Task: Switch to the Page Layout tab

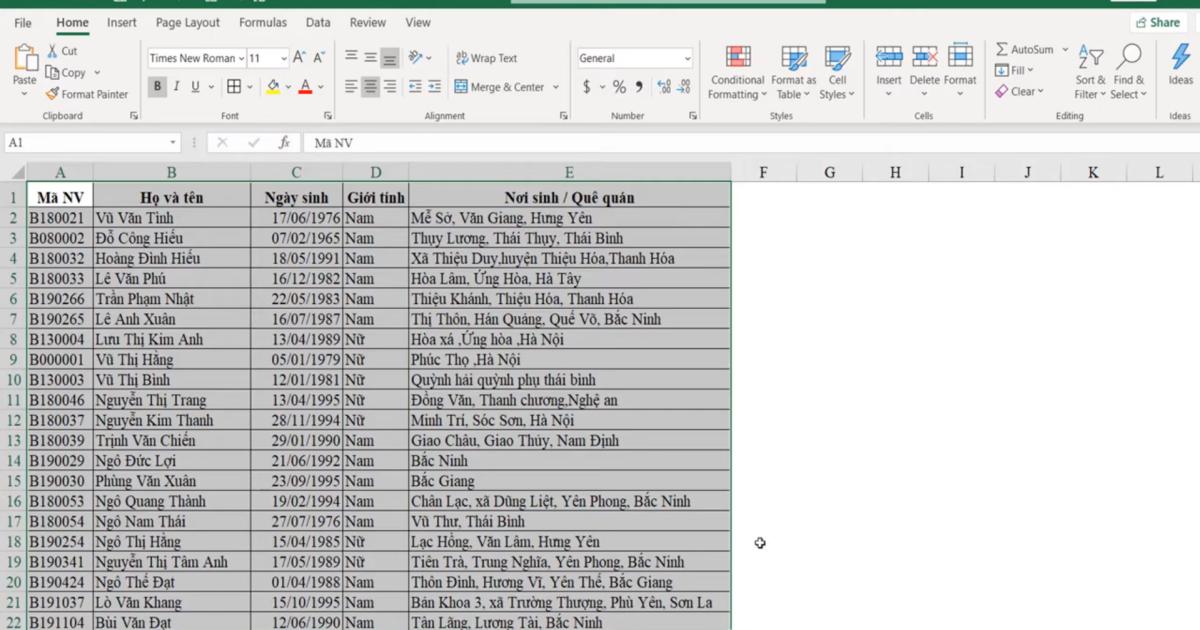Action: coord(188,22)
